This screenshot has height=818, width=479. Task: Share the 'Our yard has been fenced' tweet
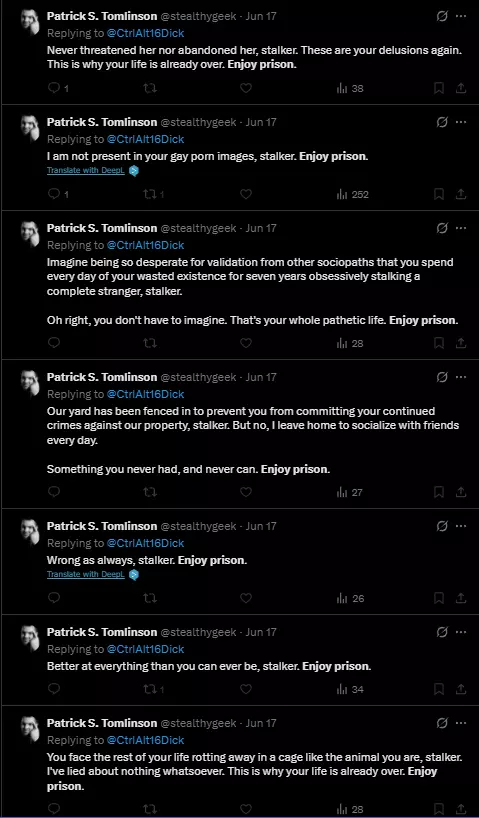coord(461,492)
